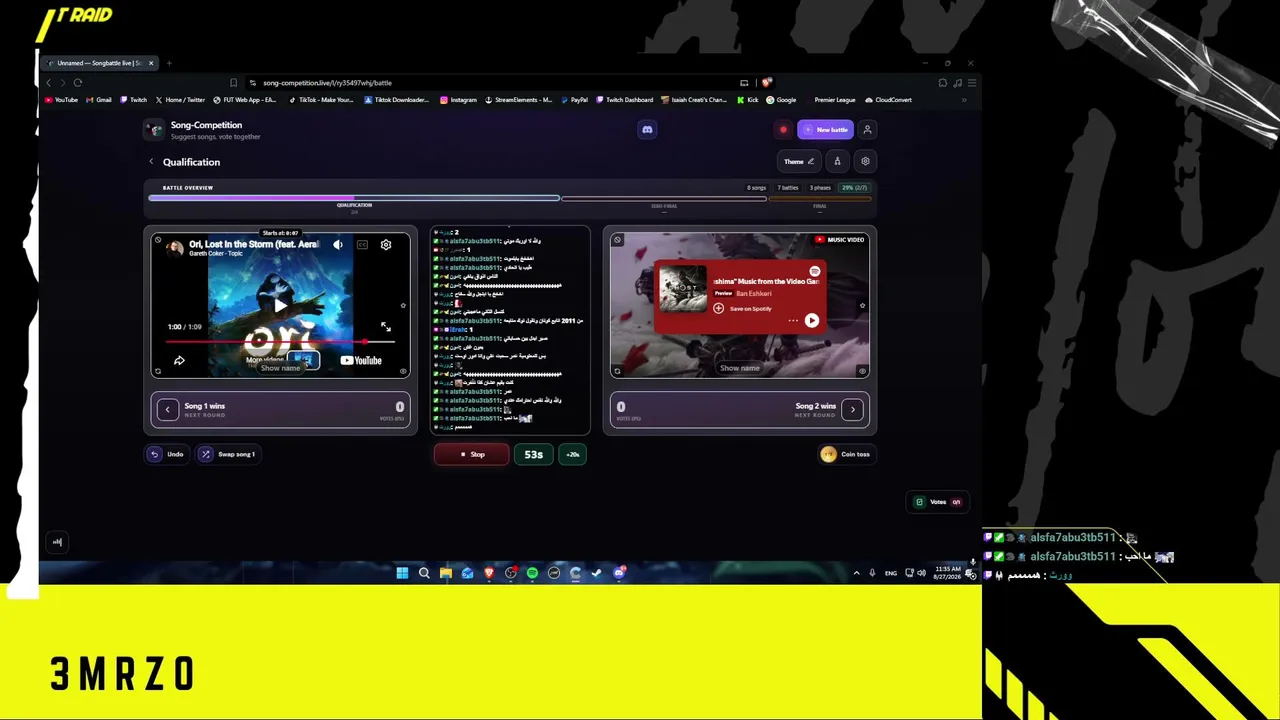Viewport: 1280px width, 720px height.
Task: Open the Discord link icon
Action: [647, 129]
